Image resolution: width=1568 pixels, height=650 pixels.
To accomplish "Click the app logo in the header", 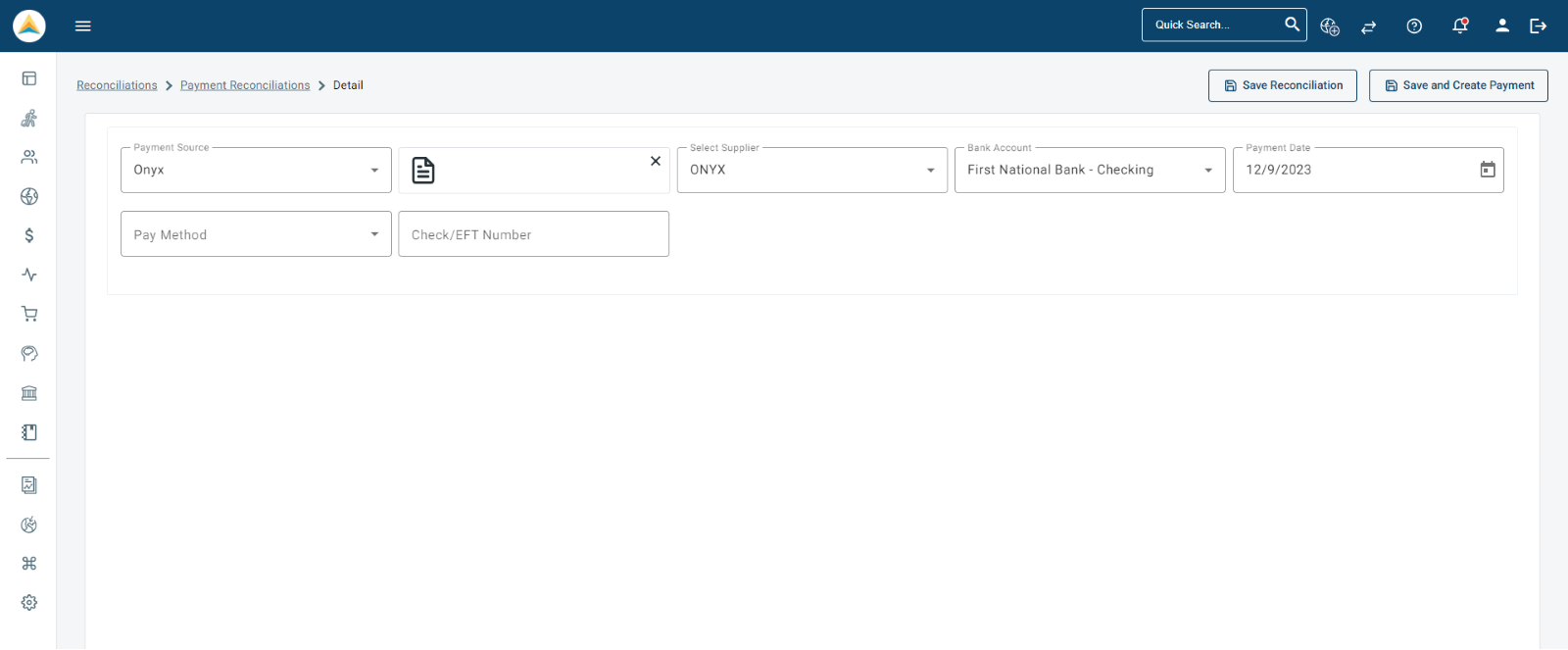I will pos(29,25).
